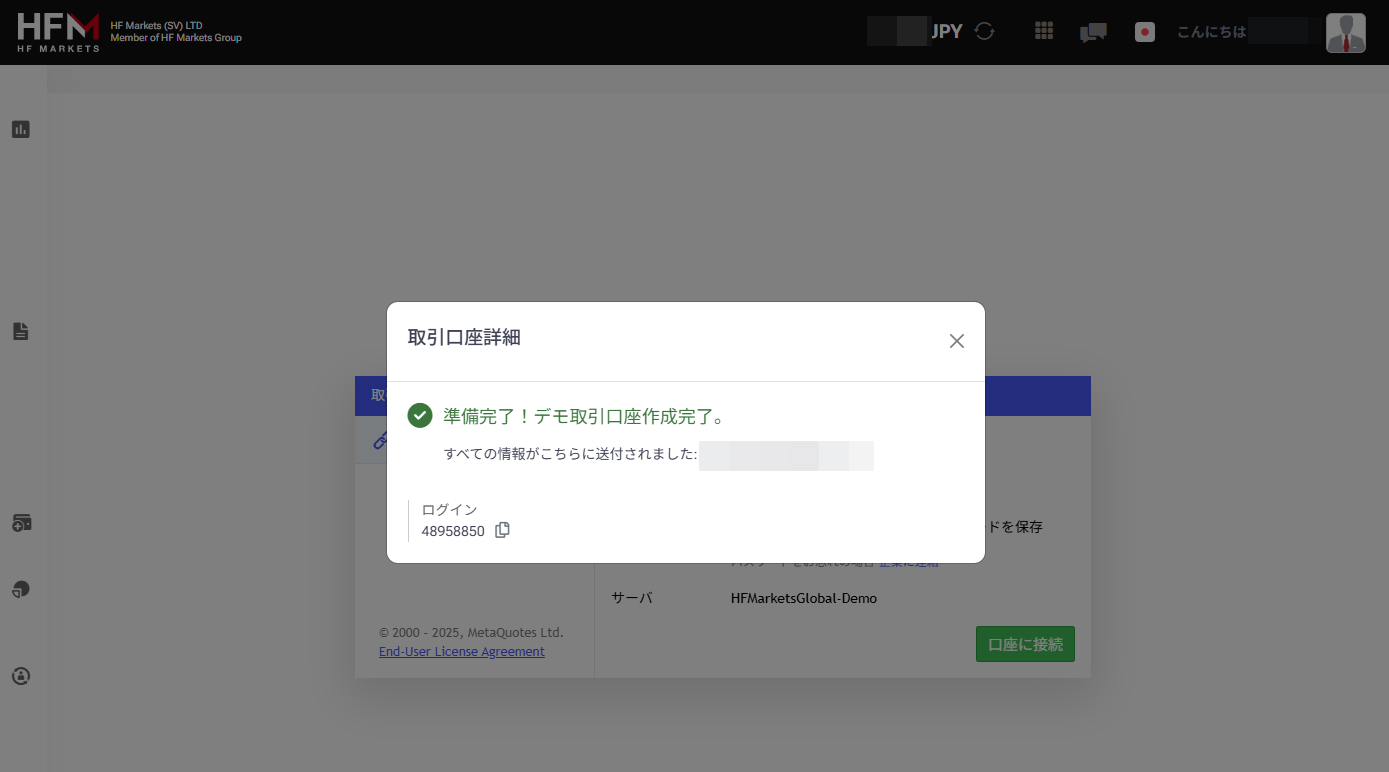
Task: Click the 口座に接続 button
Action: (x=1025, y=644)
